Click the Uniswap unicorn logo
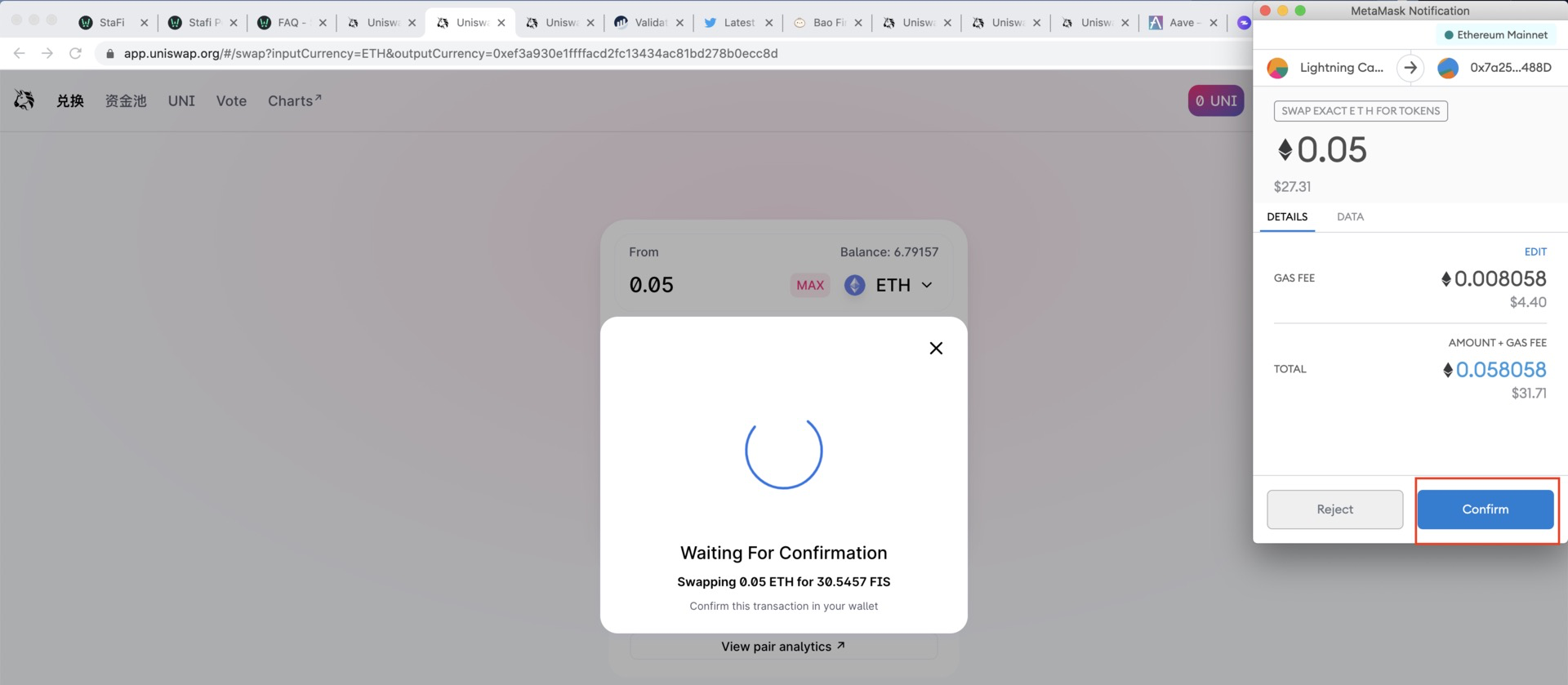The height and width of the screenshot is (685, 1568). [x=24, y=100]
